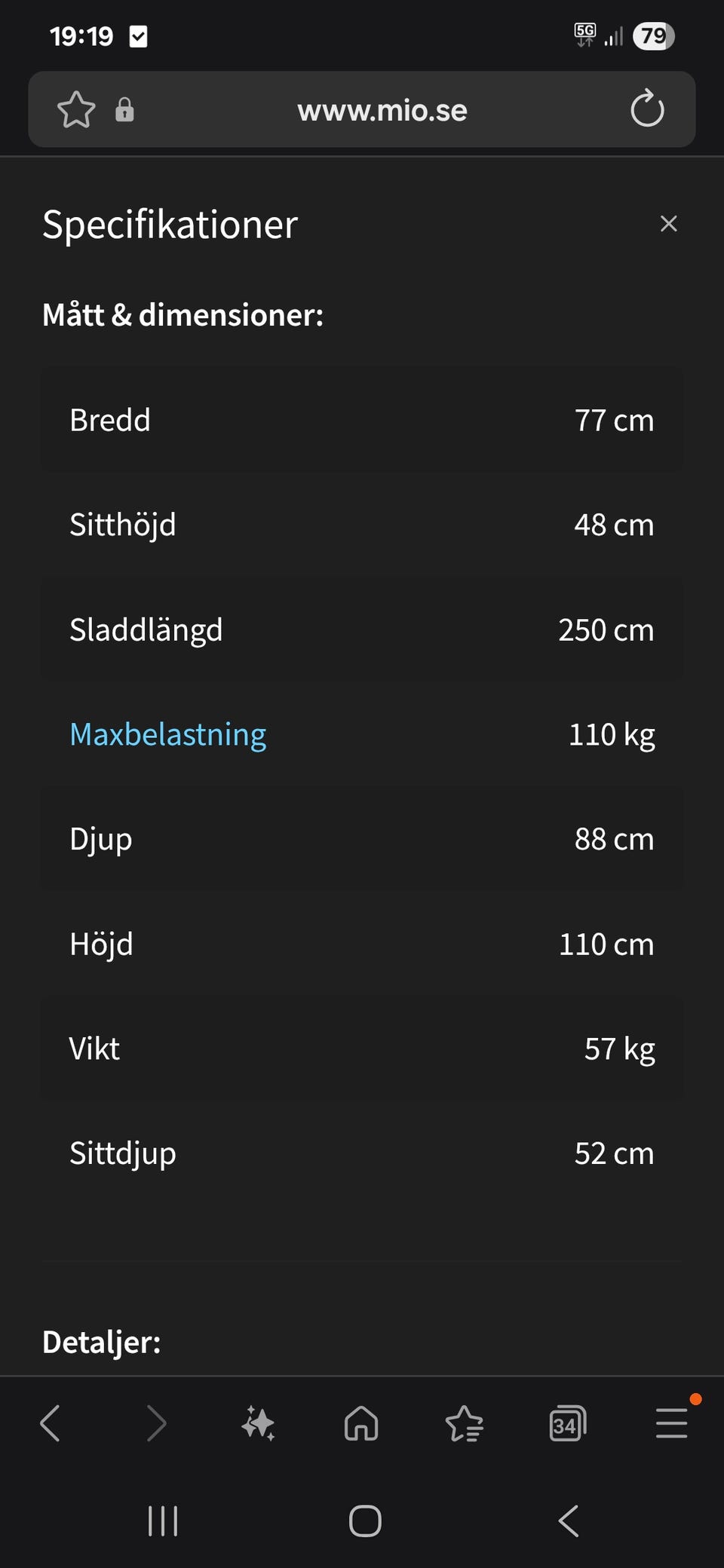724x1568 pixels.
Task: Select the Sladdlängd row
Action: click(x=362, y=630)
